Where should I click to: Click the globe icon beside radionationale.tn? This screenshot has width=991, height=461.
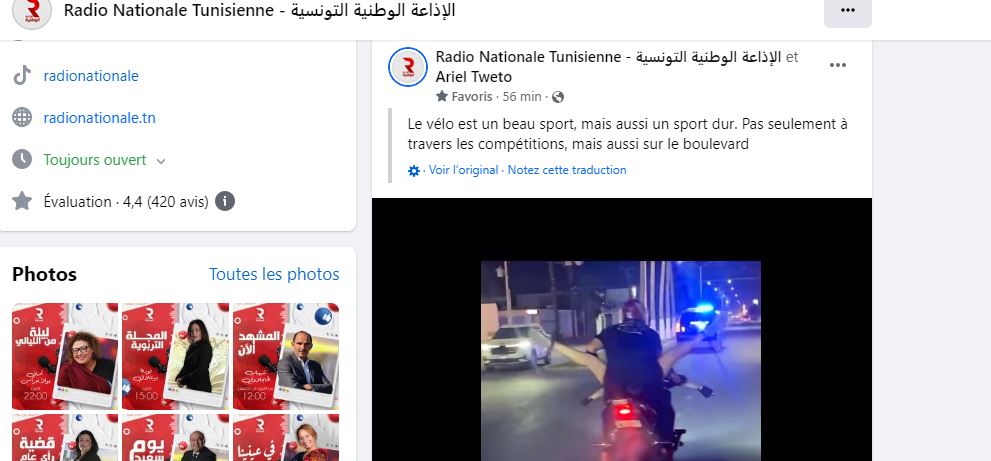tap(22, 118)
